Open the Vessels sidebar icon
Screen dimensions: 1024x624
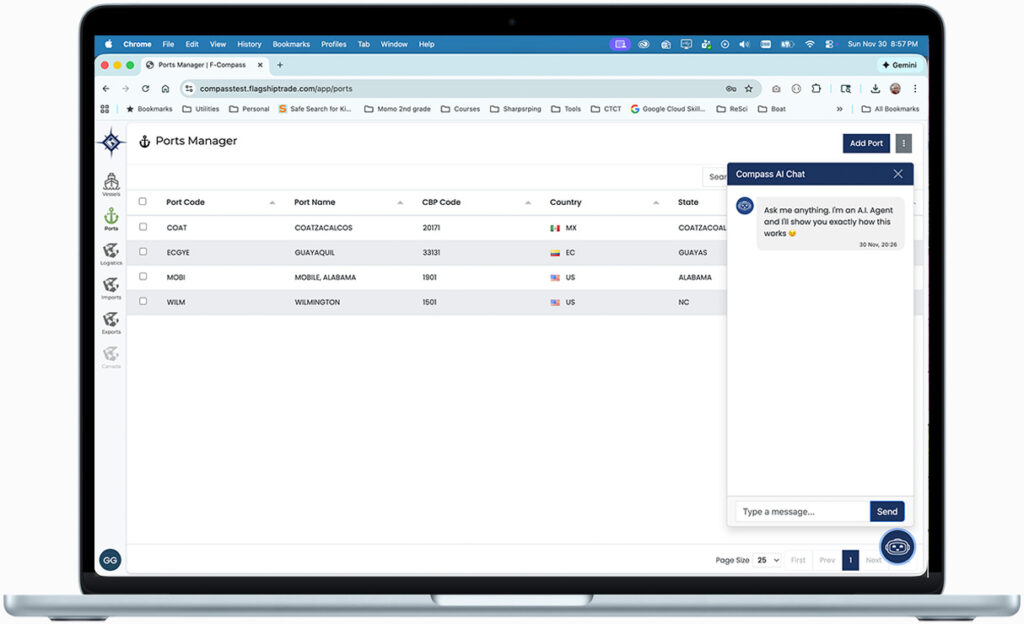110,183
